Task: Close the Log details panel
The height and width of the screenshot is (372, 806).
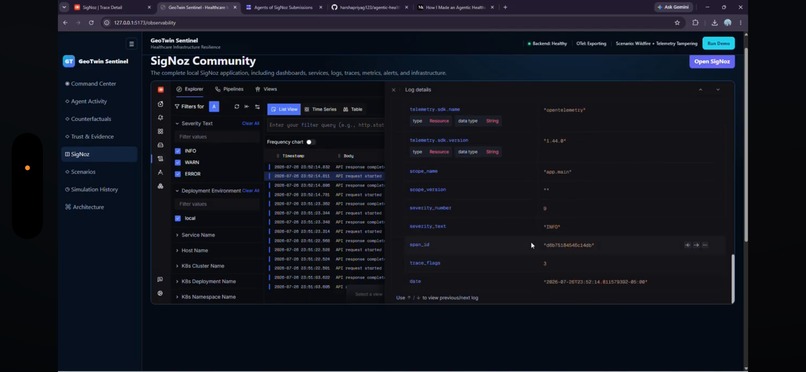Action: point(394,90)
